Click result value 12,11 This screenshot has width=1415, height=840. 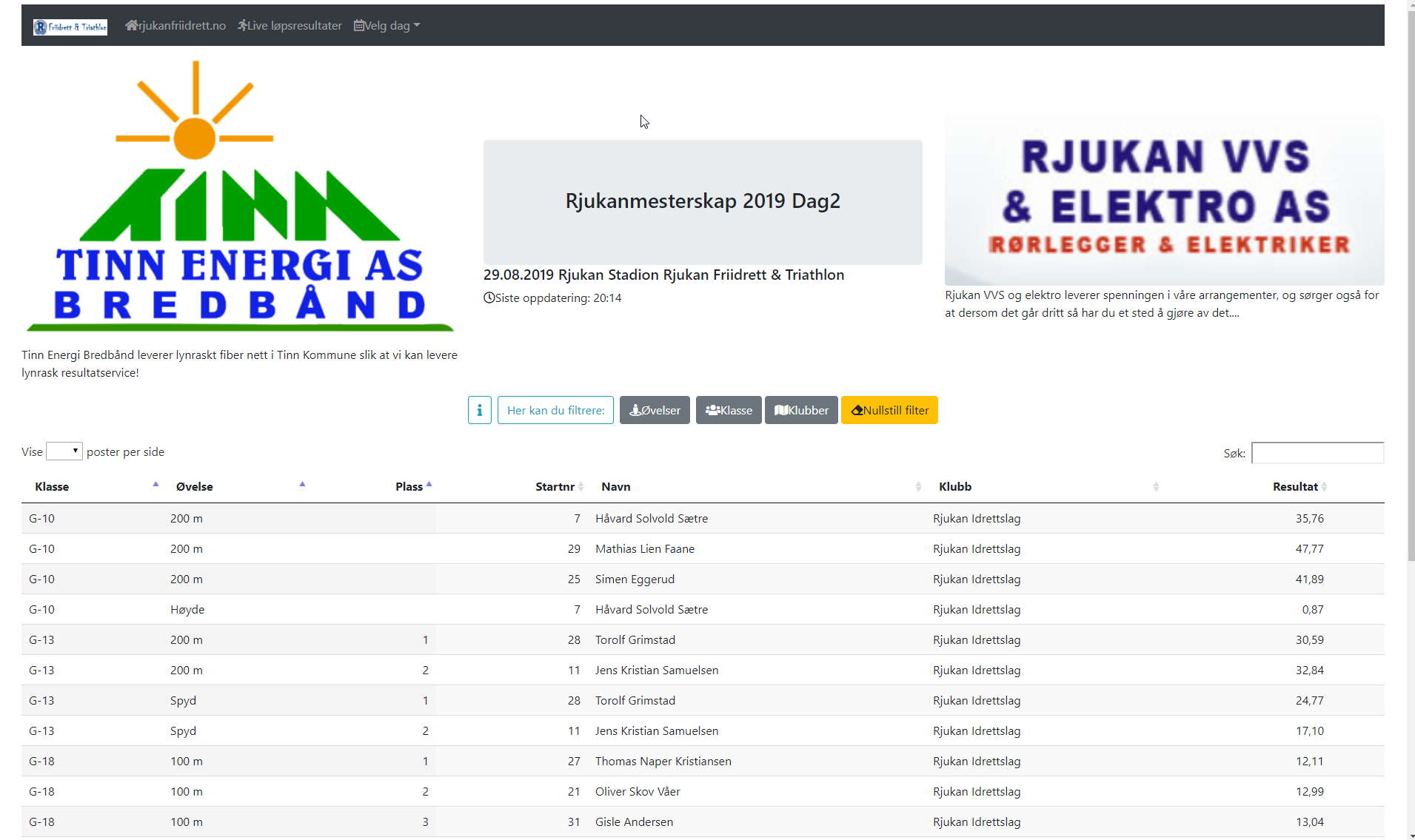[1309, 761]
